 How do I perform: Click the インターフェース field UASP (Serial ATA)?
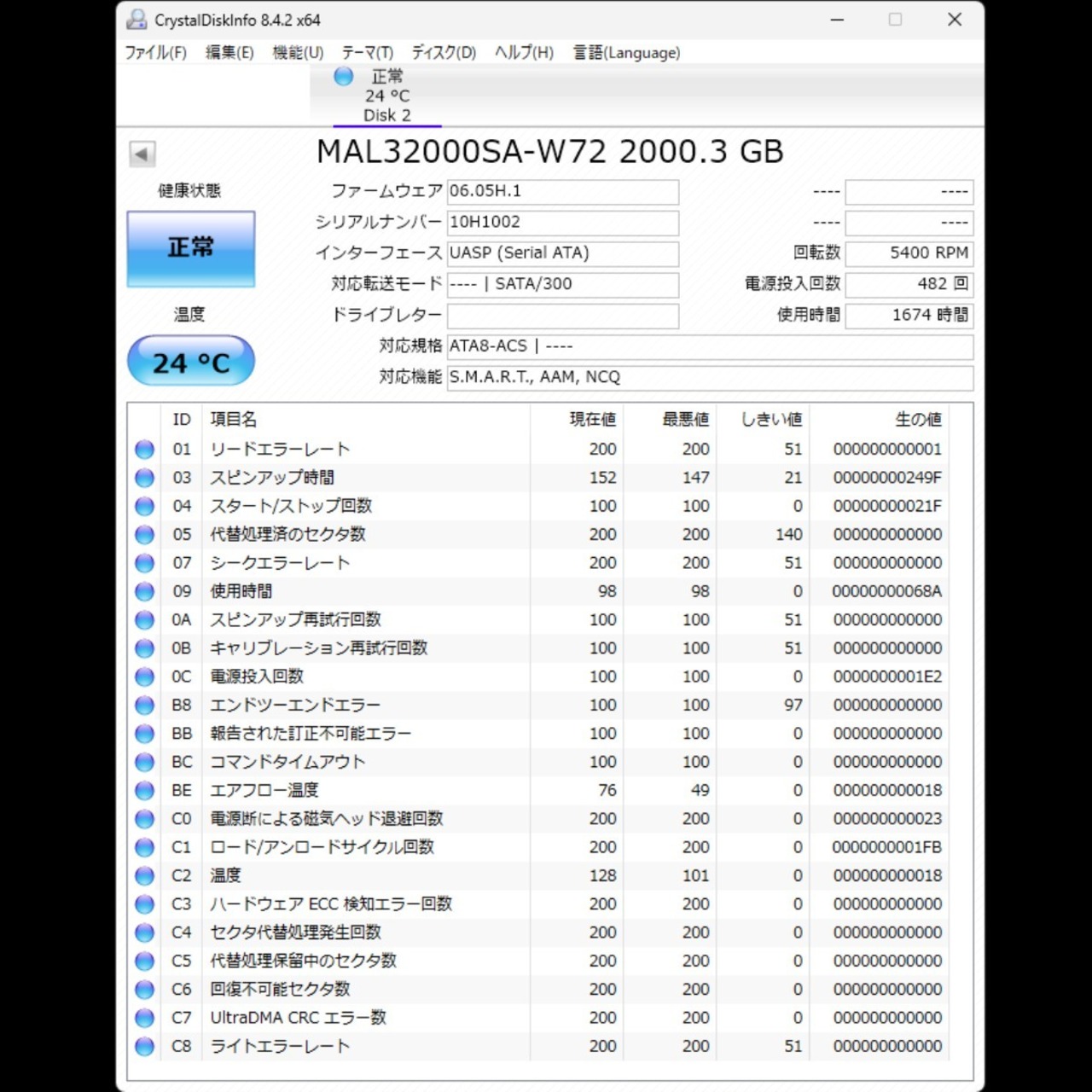[x=563, y=253]
